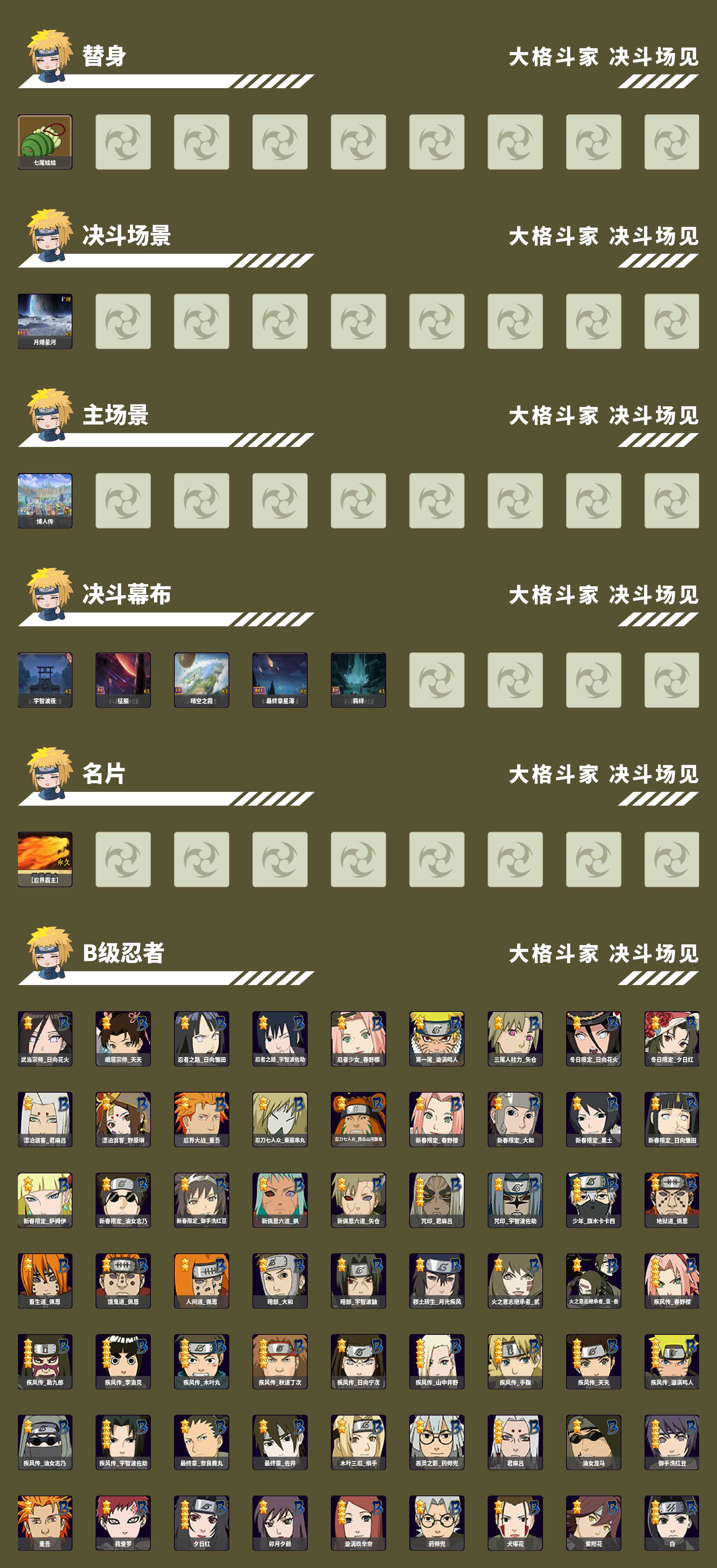Select the 白 ninja portrait
Image resolution: width=717 pixels, height=1568 pixels.
(x=672, y=1523)
